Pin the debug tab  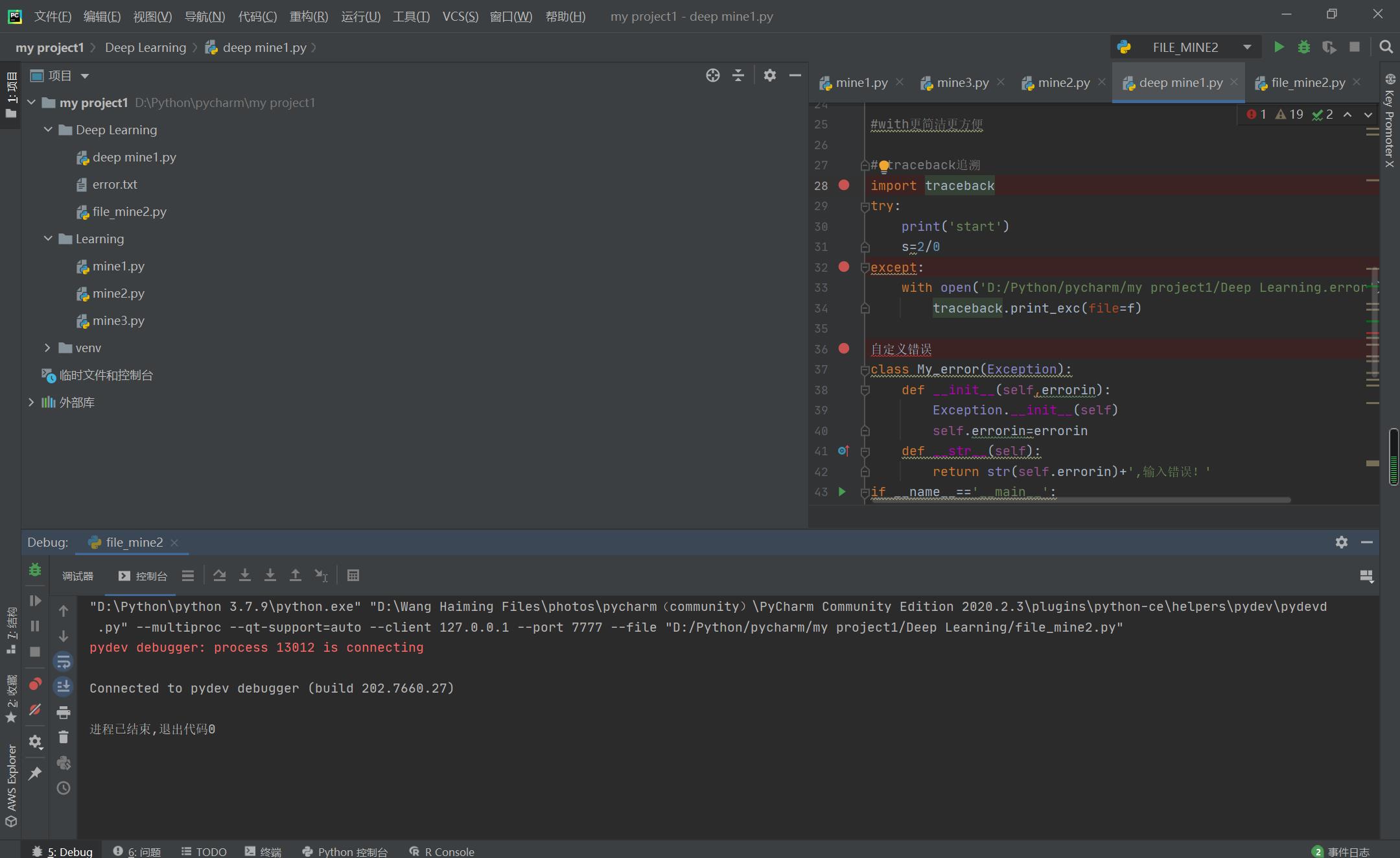(35, 773)
